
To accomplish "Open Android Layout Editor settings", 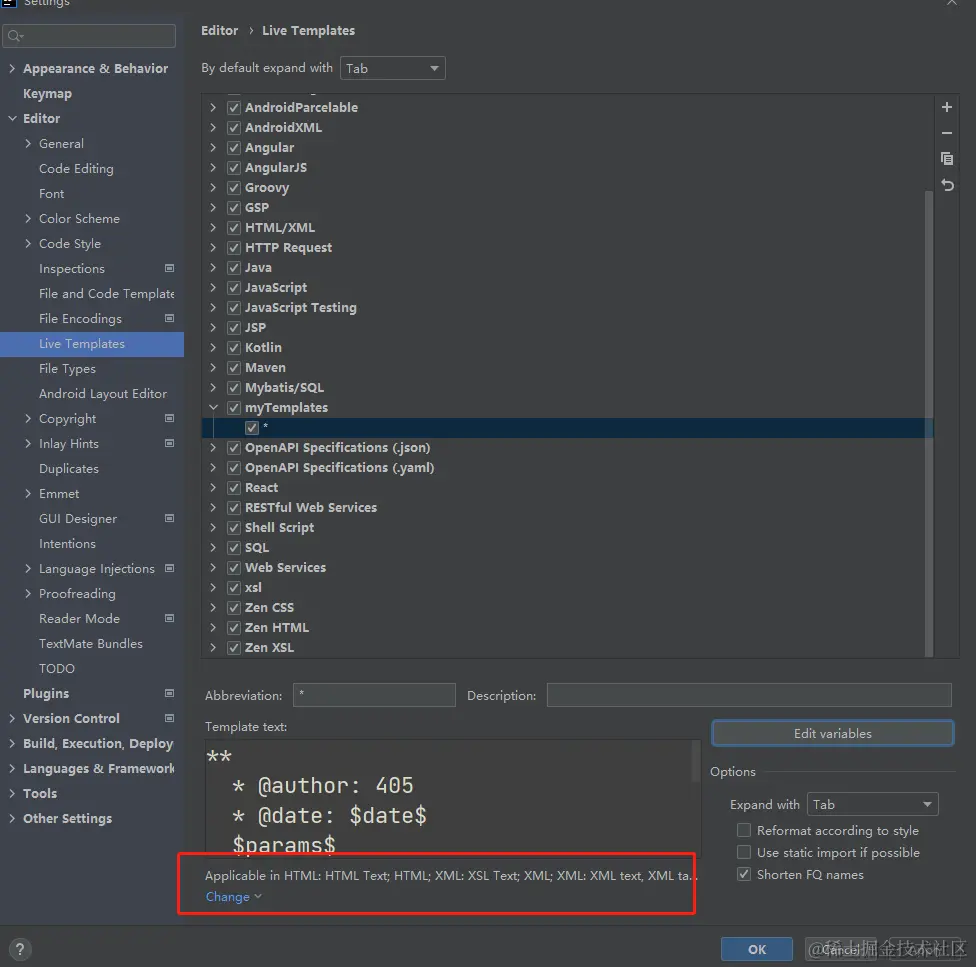I will point(103,393).
